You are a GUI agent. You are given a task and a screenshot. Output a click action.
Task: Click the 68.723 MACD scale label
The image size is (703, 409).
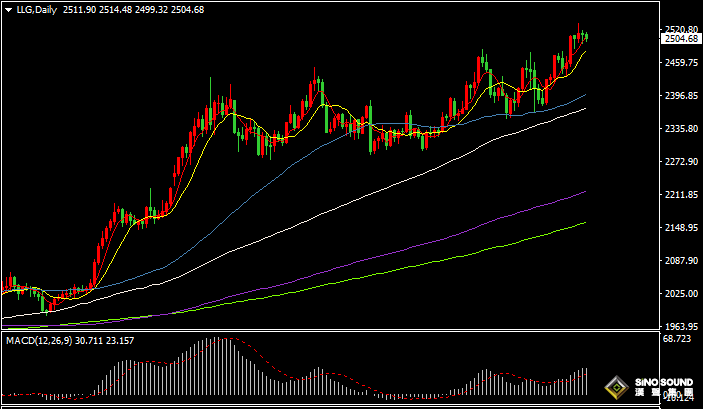point(677,341)
